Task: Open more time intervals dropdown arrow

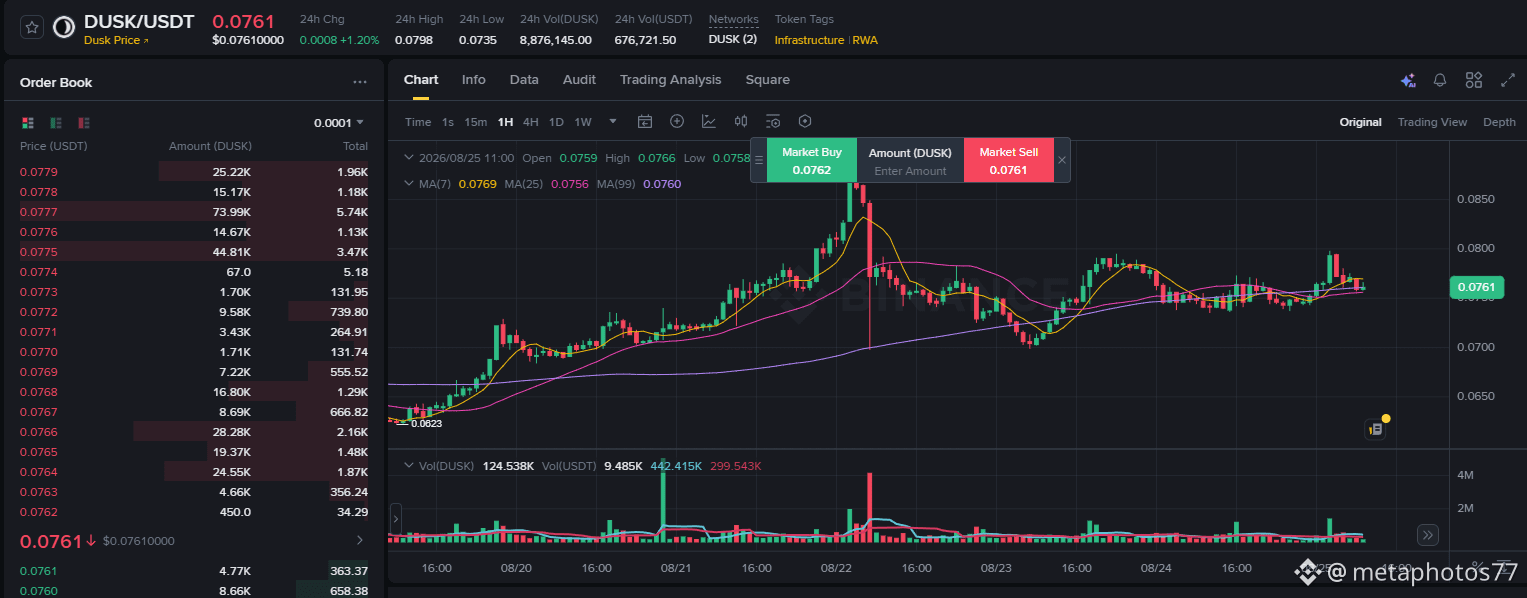Action: (x=613, y=122)
